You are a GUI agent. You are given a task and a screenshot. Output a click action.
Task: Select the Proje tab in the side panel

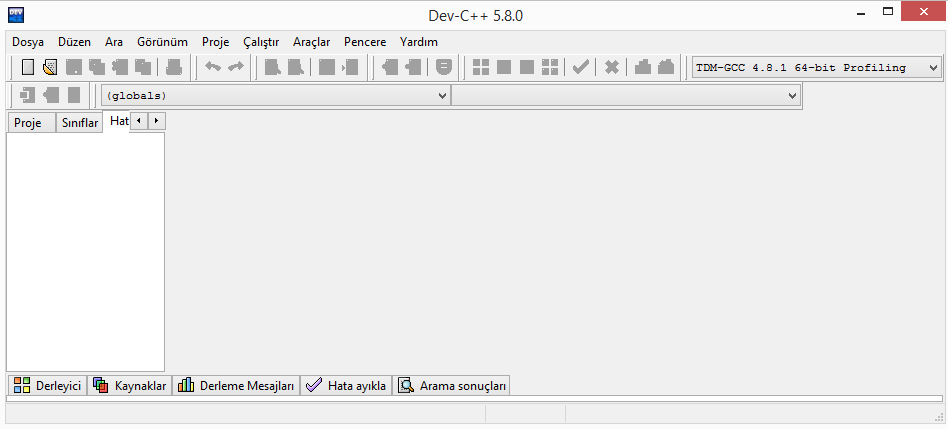tap(28, 123)
